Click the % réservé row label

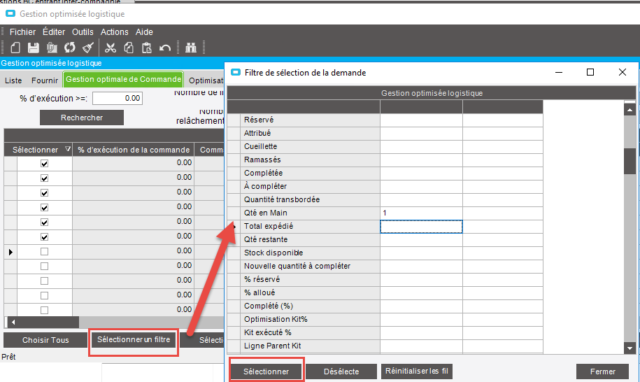[x=262, y=280]
